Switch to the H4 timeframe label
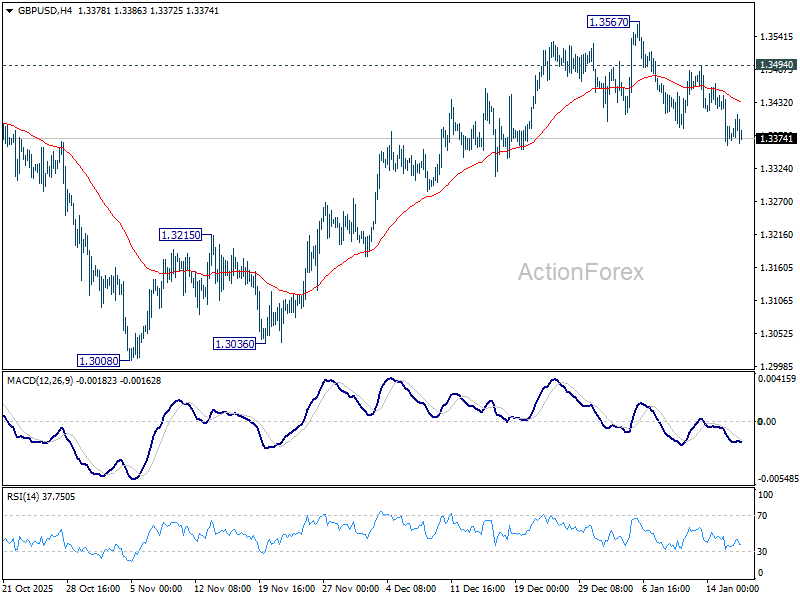The image size is (800, 600). (63, 11)
